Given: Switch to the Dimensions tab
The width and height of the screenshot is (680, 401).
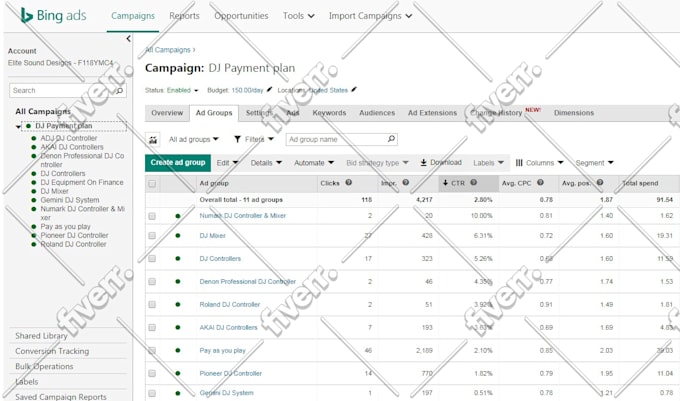Looking at the screenshot, I should tap(574, 113).
